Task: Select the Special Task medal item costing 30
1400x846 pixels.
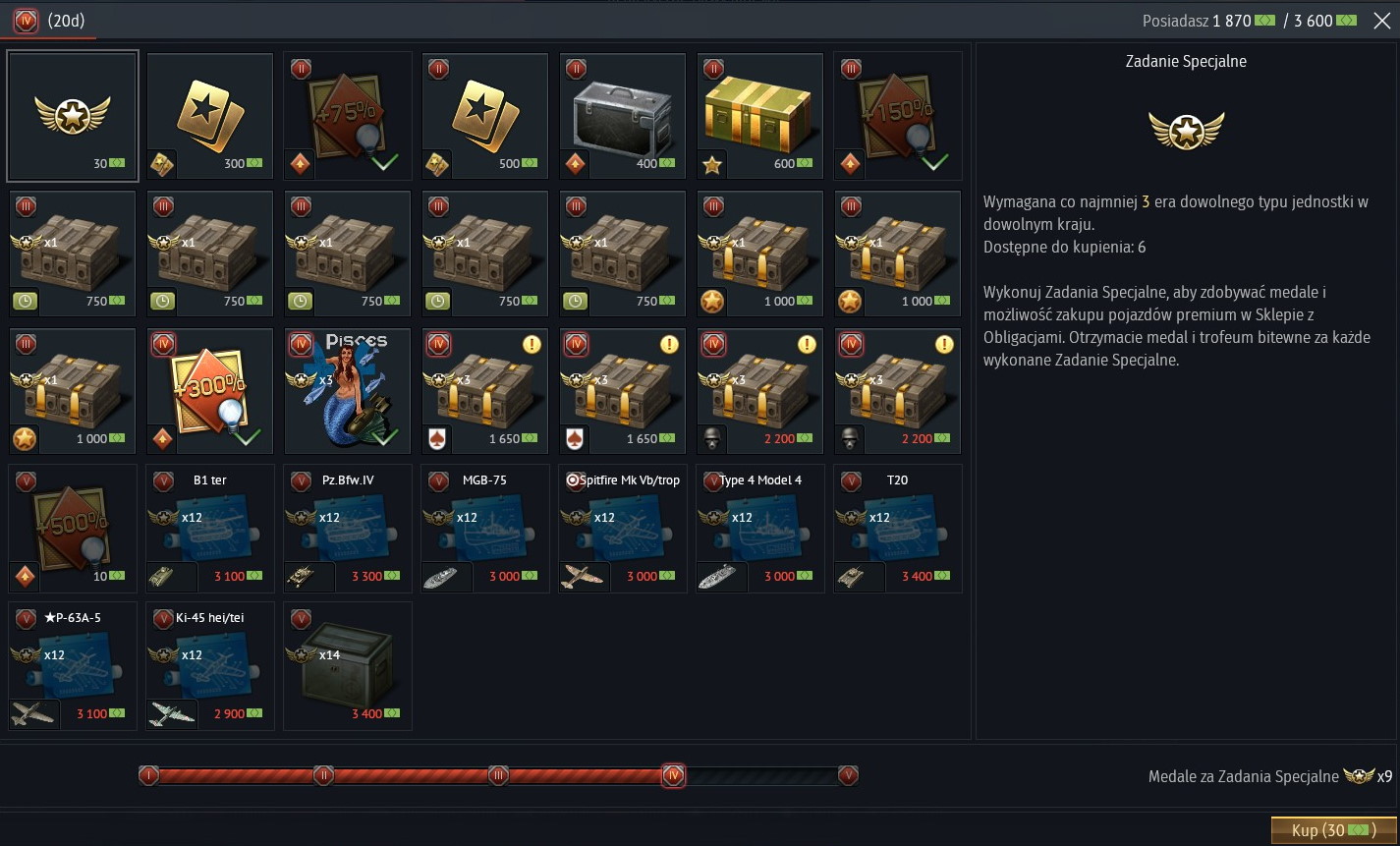Action: (x=73, y=116)
